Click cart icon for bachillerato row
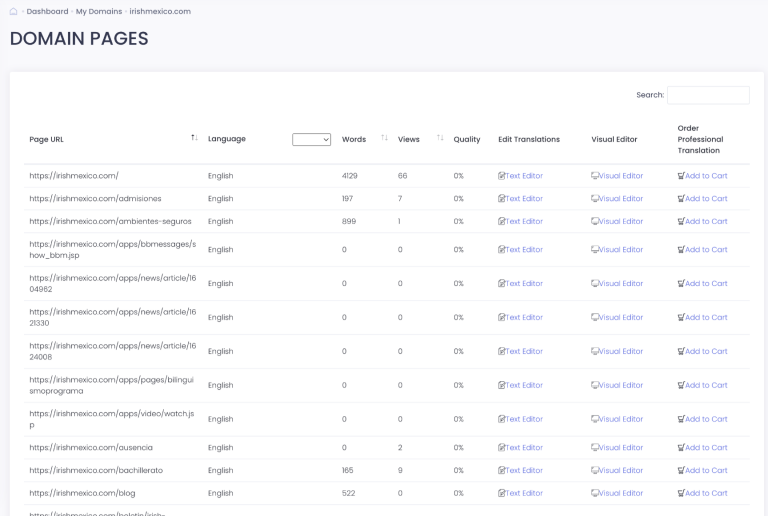 pos(681,470)
